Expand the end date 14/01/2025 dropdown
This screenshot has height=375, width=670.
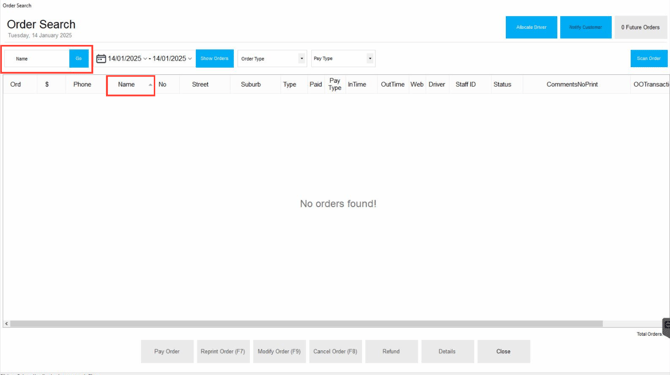coord(190,59)
